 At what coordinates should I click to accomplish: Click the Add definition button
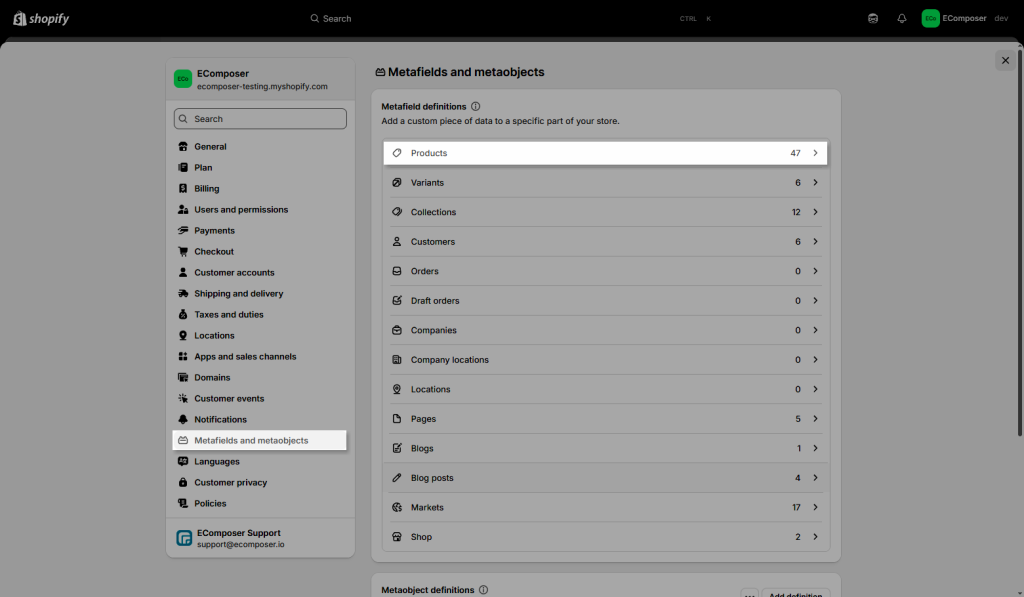click(x=795, y=593)
